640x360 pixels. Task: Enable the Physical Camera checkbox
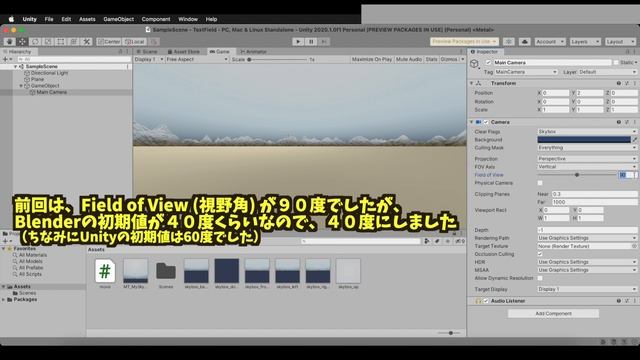[540, 183]
